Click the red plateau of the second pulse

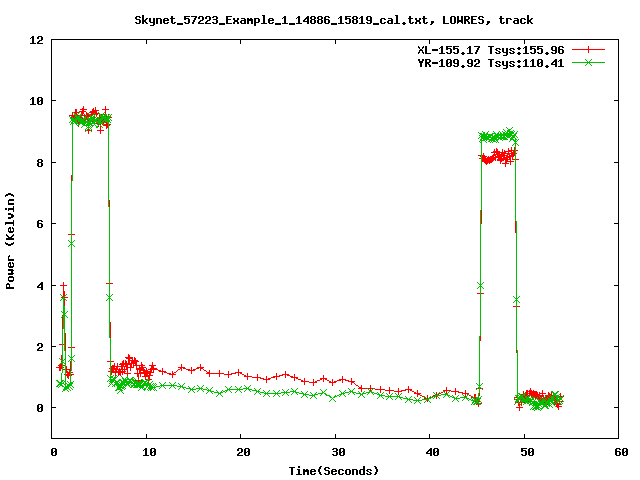(x=498, y=157)
